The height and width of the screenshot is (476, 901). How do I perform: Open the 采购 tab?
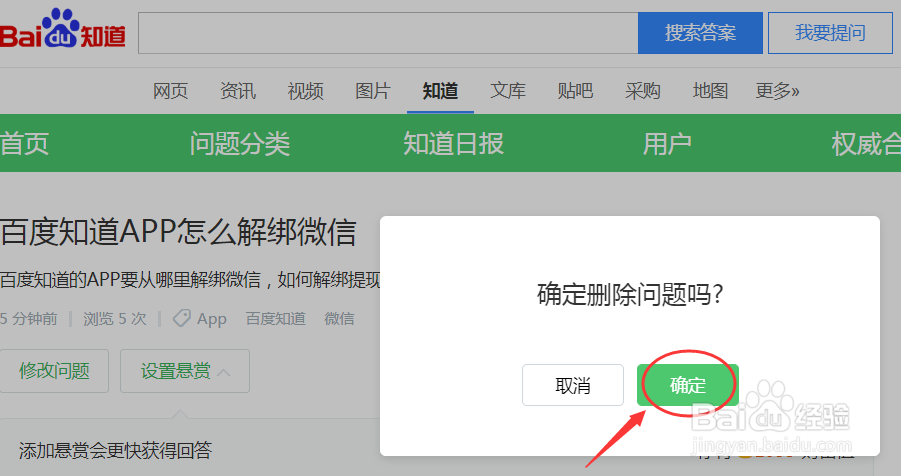point(643,91)
